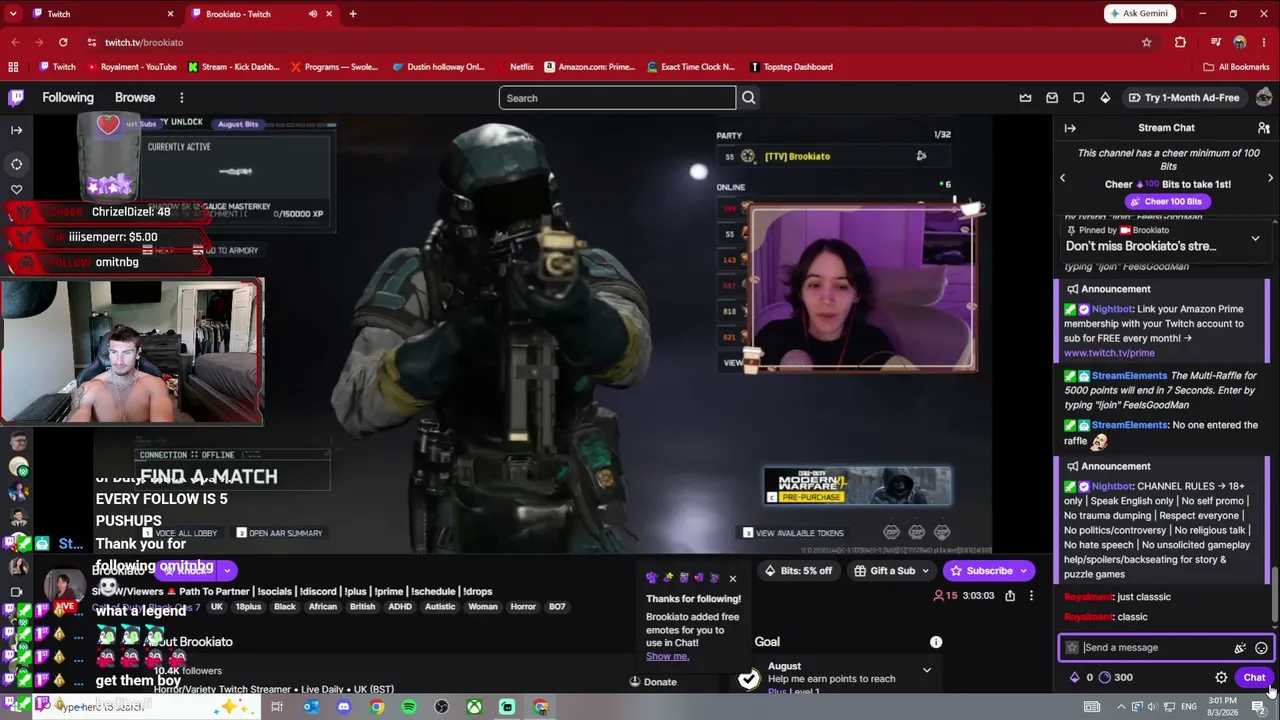Open the Royalment - YouTube bookmark
Image resolution: width=1280 pixels, height=720 pixels.
coord(132,67)
